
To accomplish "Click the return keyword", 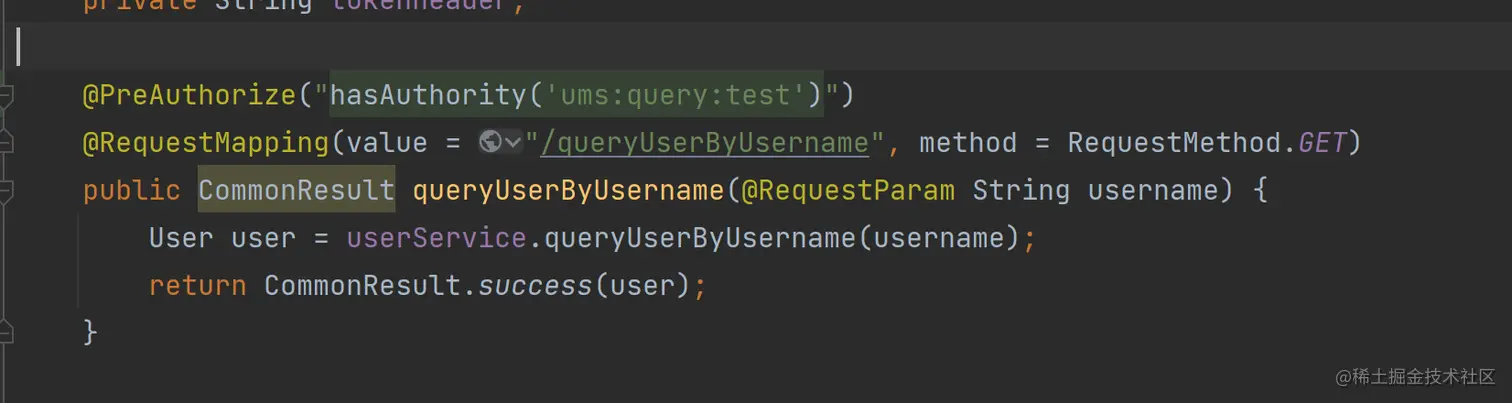I will pyautogui.click(x=197, y=286).
